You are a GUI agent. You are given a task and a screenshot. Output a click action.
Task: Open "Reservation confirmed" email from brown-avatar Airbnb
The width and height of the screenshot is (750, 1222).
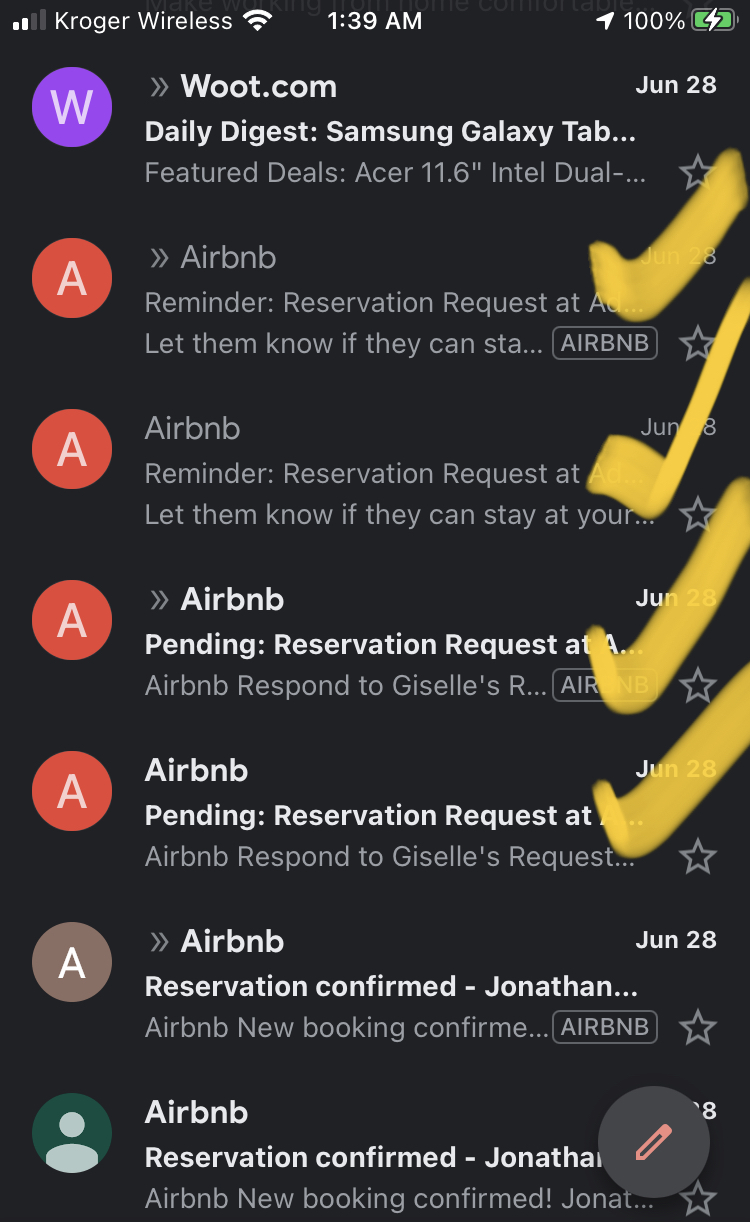click(390, 987)
